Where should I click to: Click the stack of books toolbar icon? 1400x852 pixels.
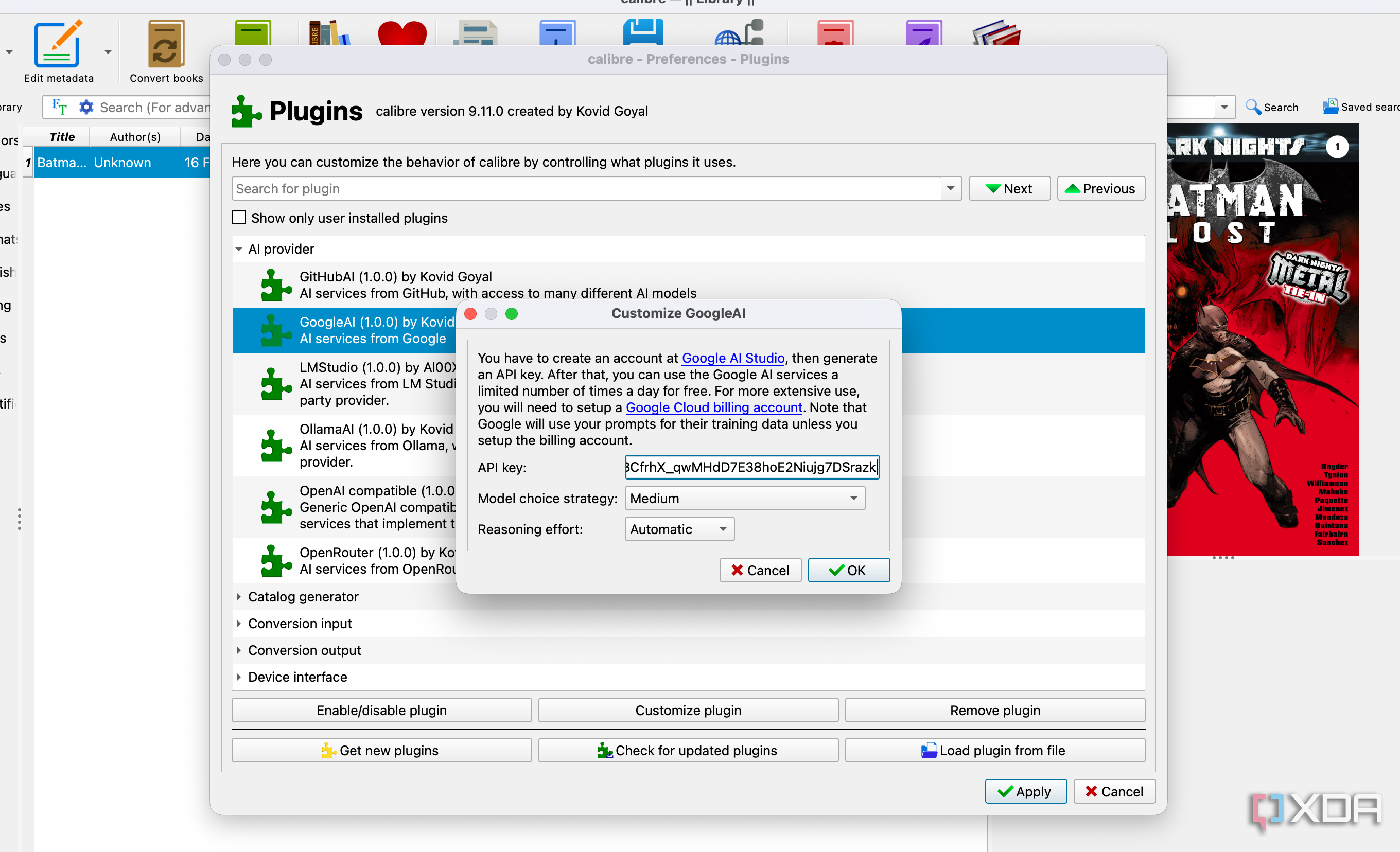click(996, 32)
